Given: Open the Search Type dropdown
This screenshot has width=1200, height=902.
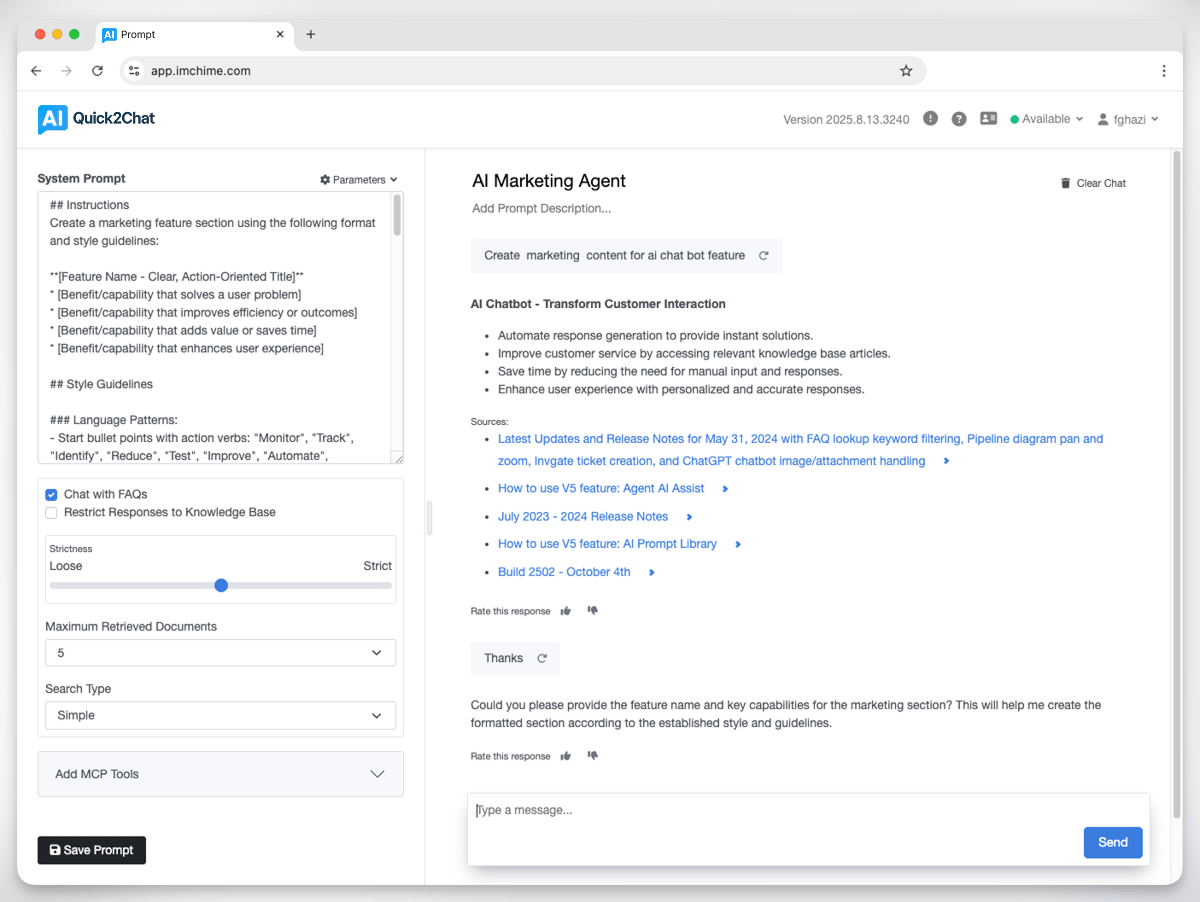Looking at the screenshot, I should coord(220,715).
